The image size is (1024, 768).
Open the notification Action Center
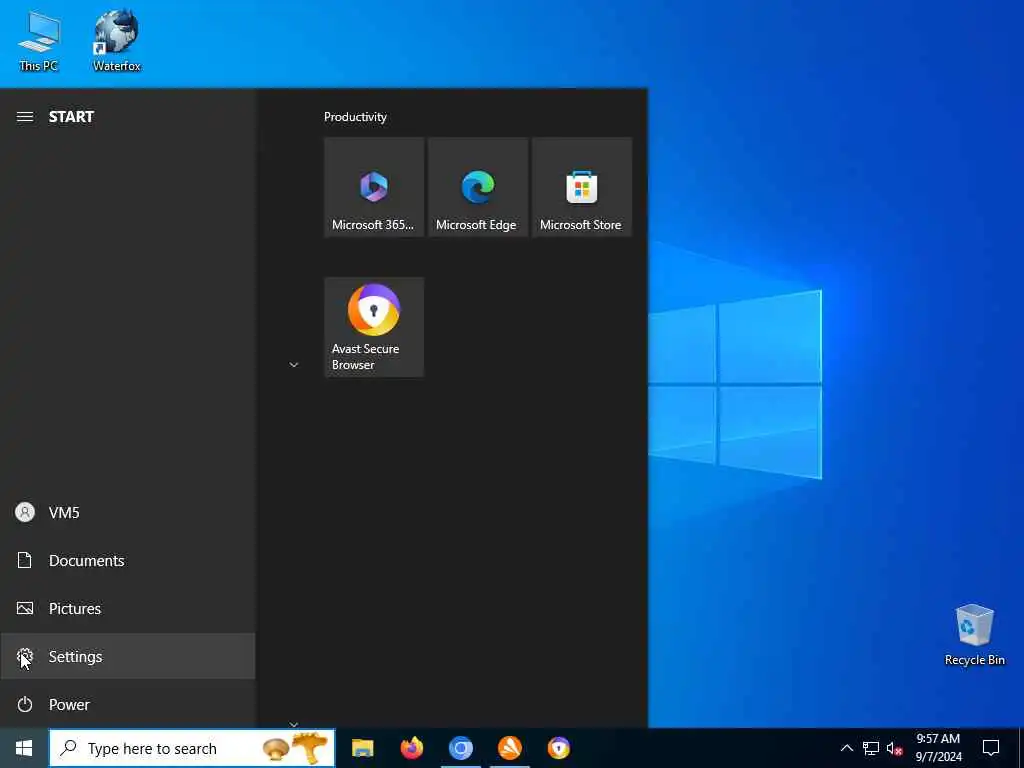(991, 748)
